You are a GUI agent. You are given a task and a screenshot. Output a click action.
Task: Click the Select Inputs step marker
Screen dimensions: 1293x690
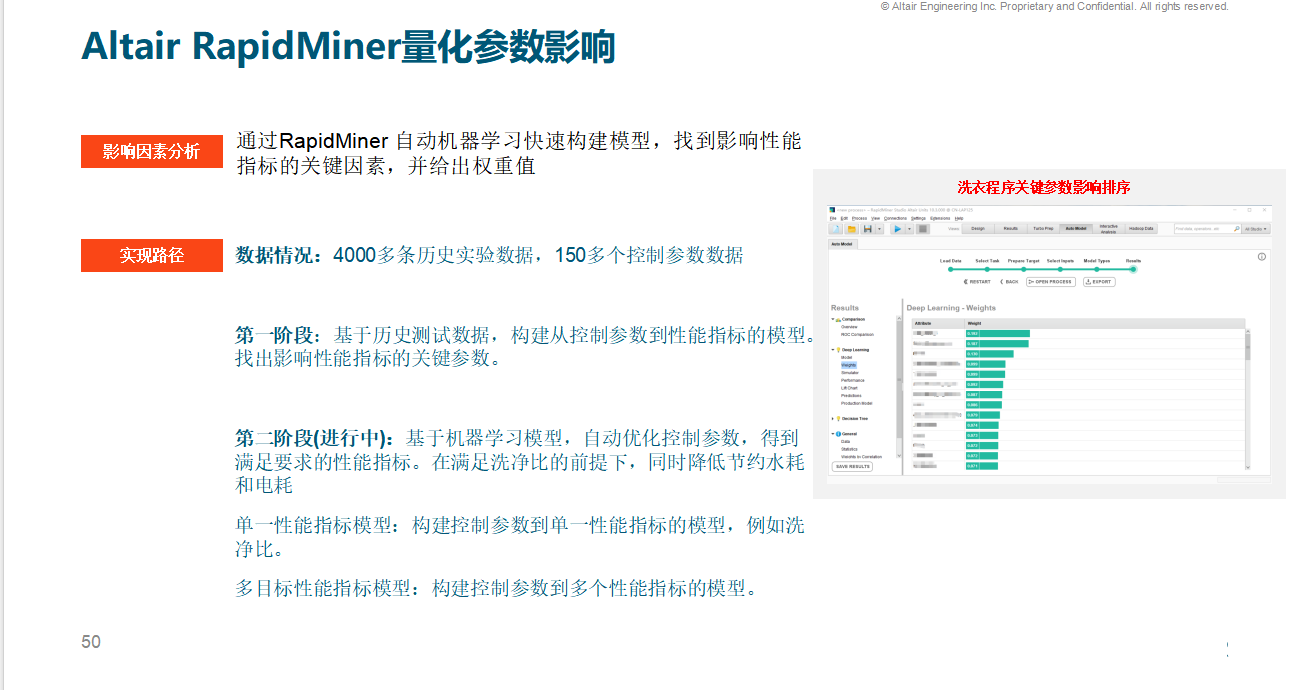pos(1060,269)
